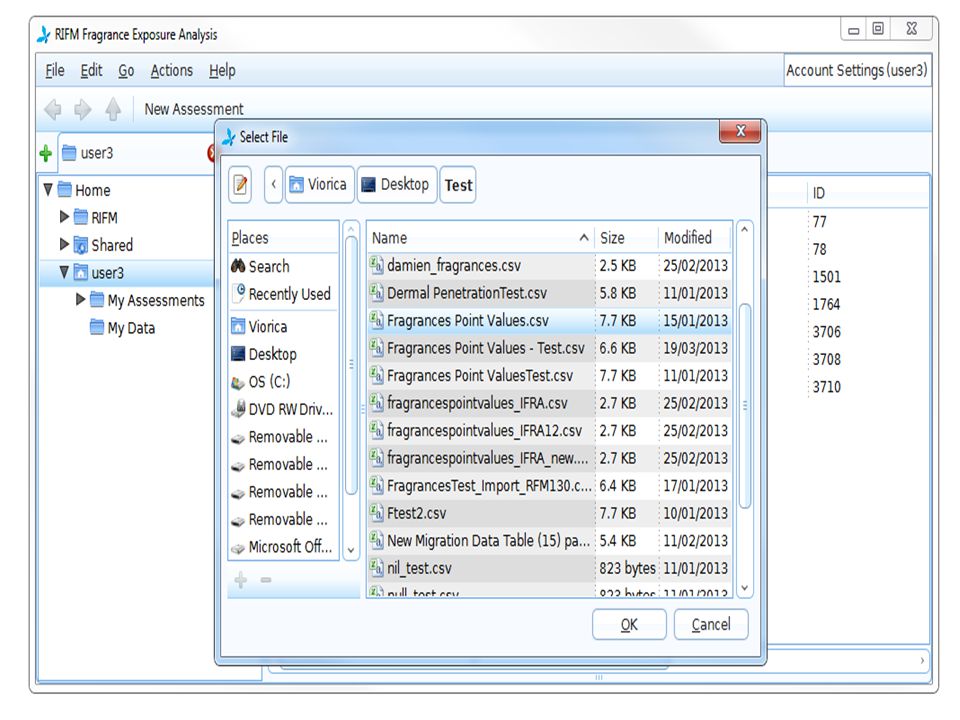Click ID value 3706 in the main window
960x720 pixels.
(826, 332)
